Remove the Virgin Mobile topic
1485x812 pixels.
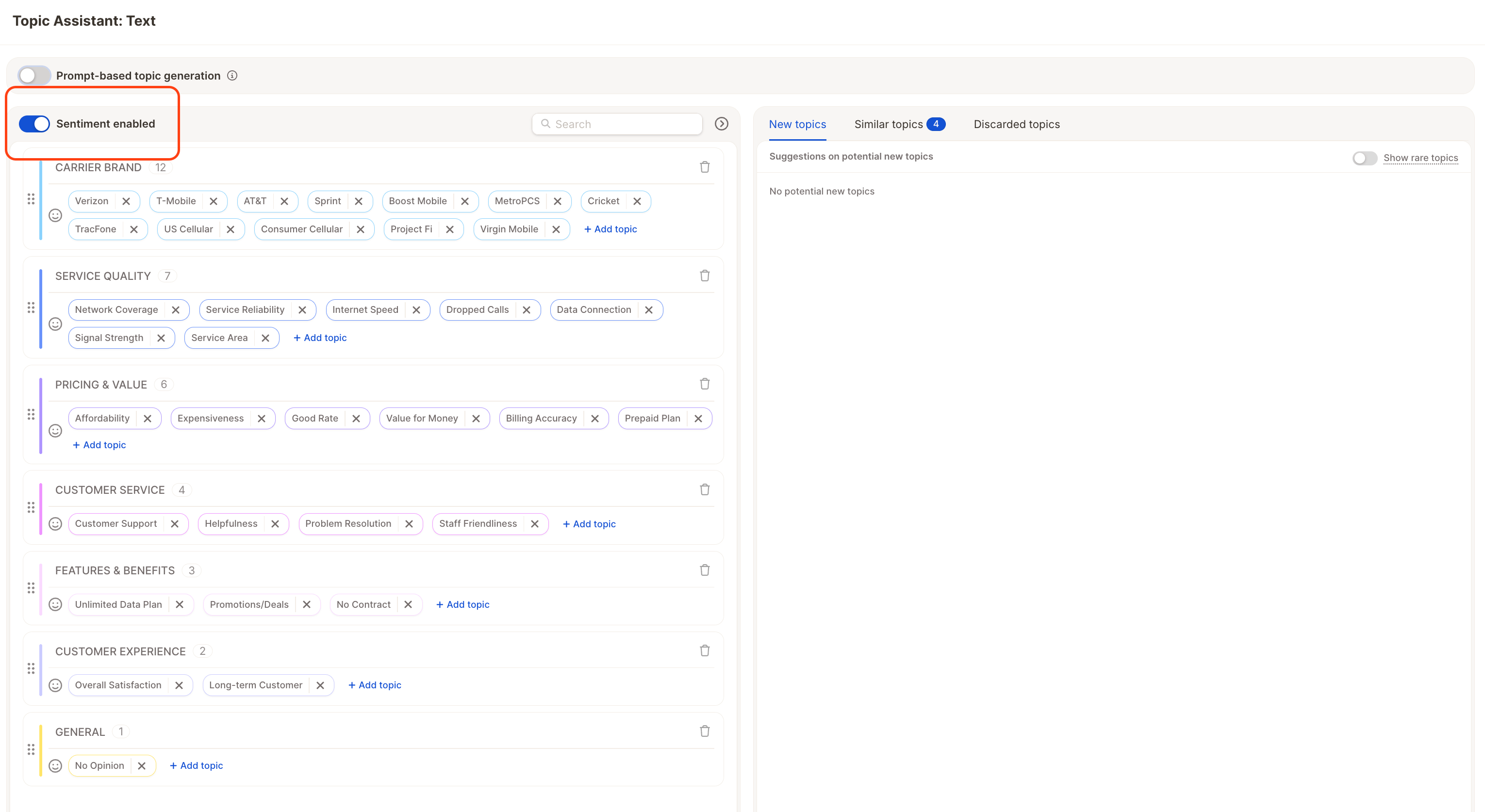tap(556, 229)
